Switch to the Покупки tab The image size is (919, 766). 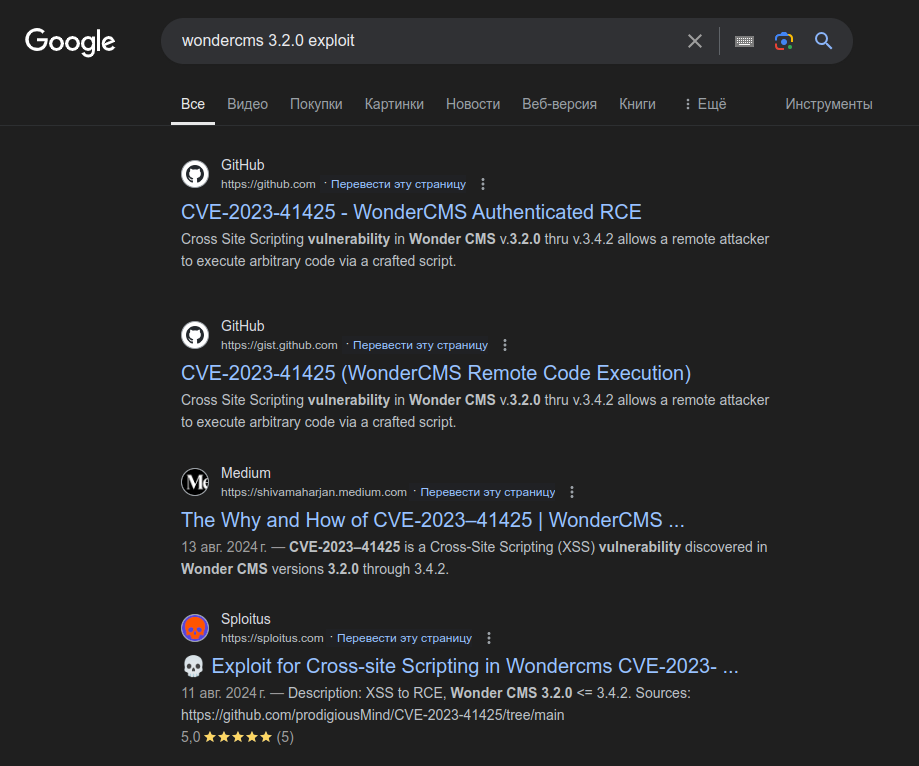(316, 104)
